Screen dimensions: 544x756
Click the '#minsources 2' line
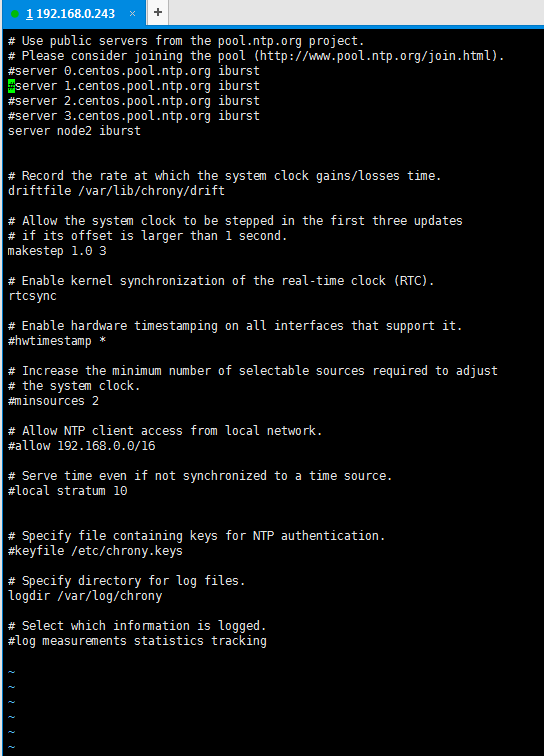54,401
